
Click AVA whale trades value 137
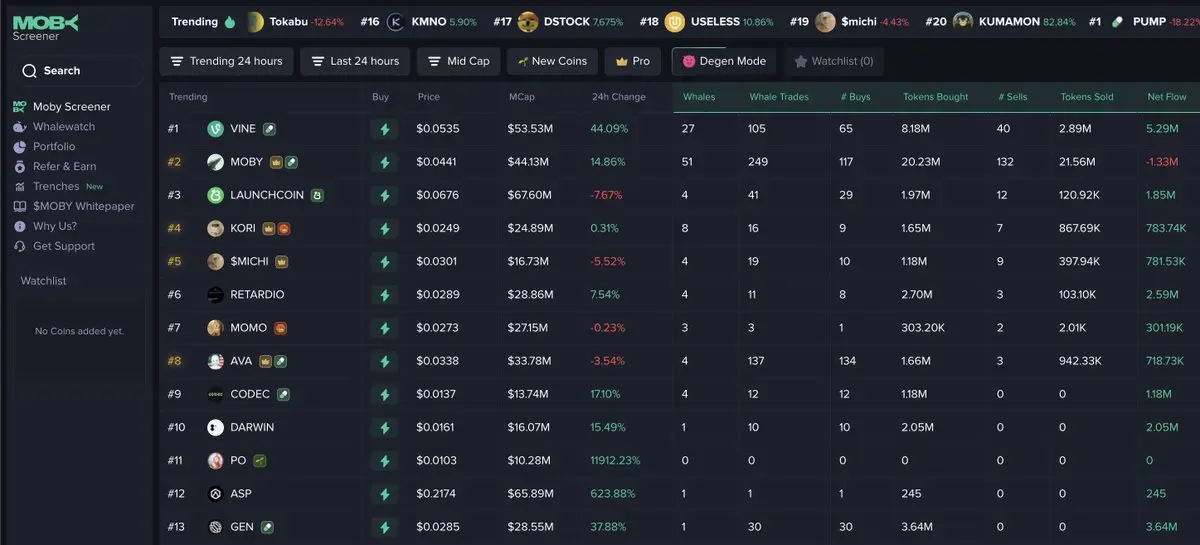(757, 361)
